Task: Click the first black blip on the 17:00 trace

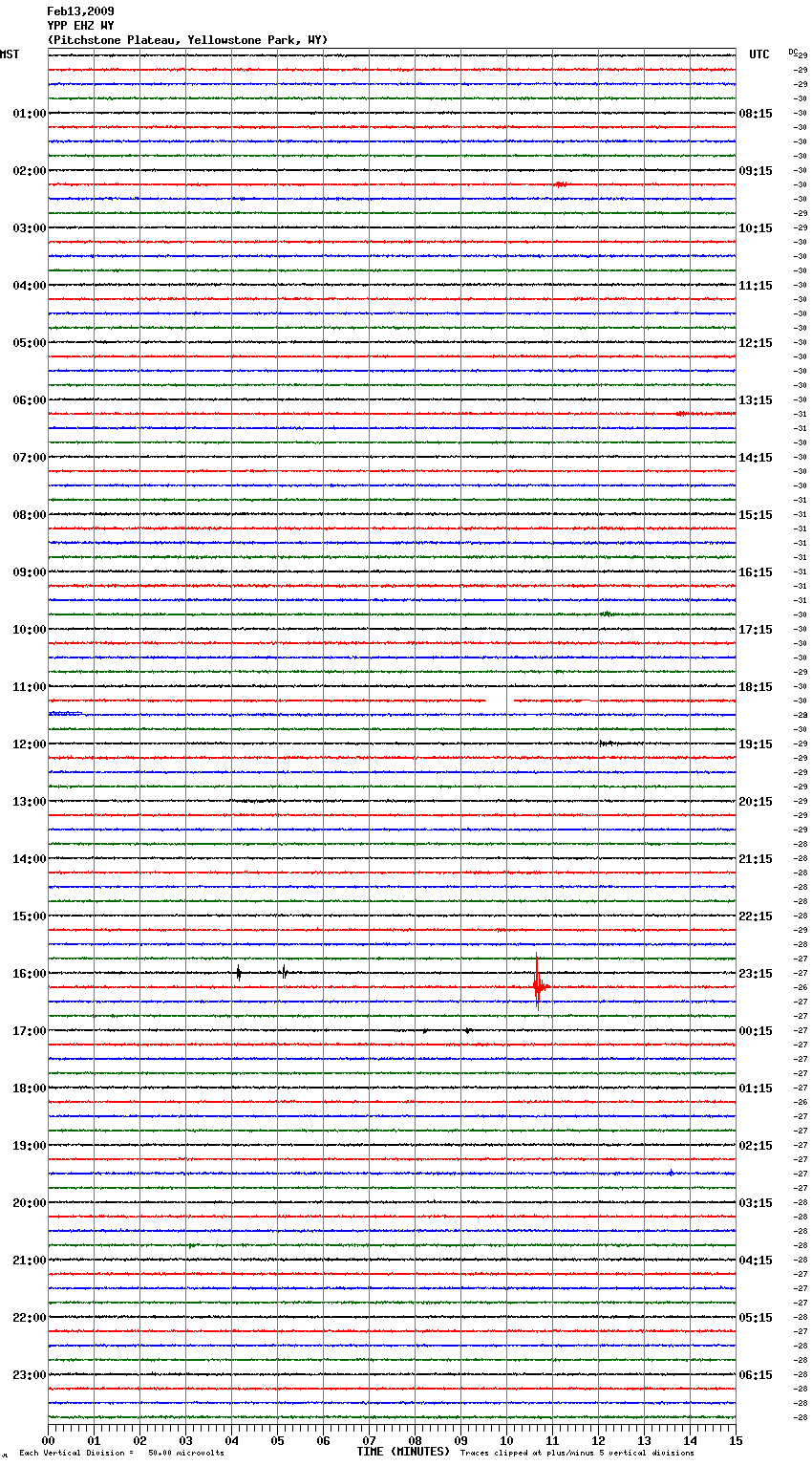Action: pos(425,1031)
